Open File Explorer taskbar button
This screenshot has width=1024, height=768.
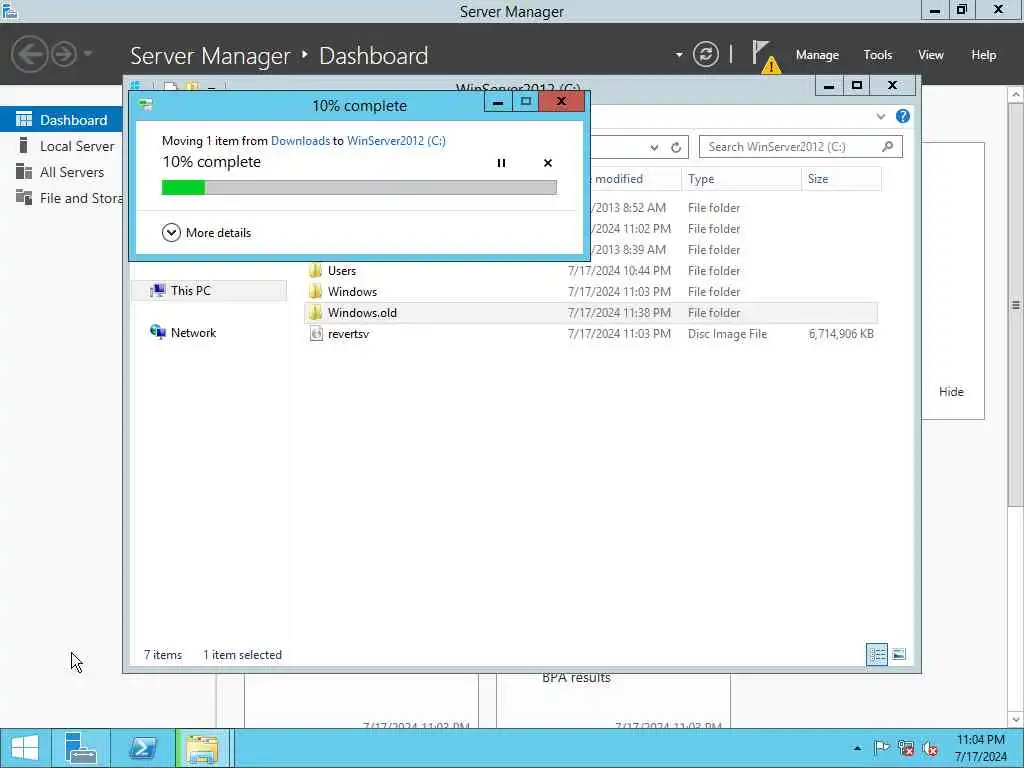point(202,748)
